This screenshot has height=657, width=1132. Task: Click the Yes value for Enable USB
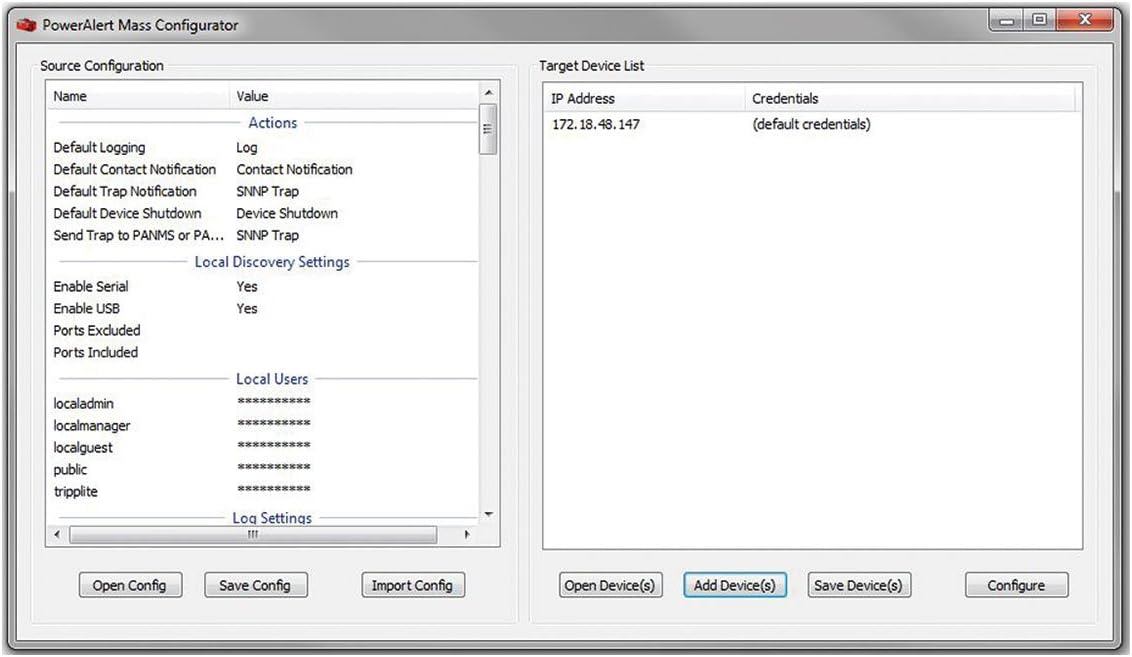(x=247, y=308)
